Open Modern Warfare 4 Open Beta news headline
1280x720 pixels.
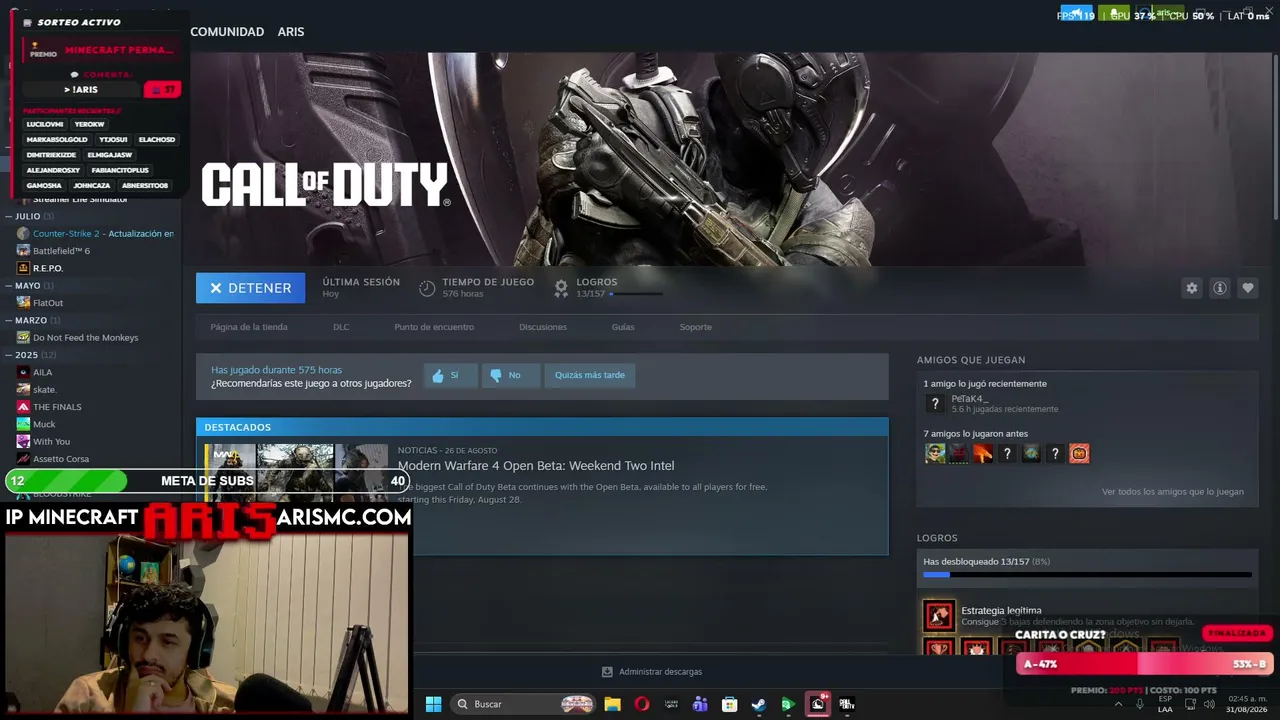pos(536,466)
